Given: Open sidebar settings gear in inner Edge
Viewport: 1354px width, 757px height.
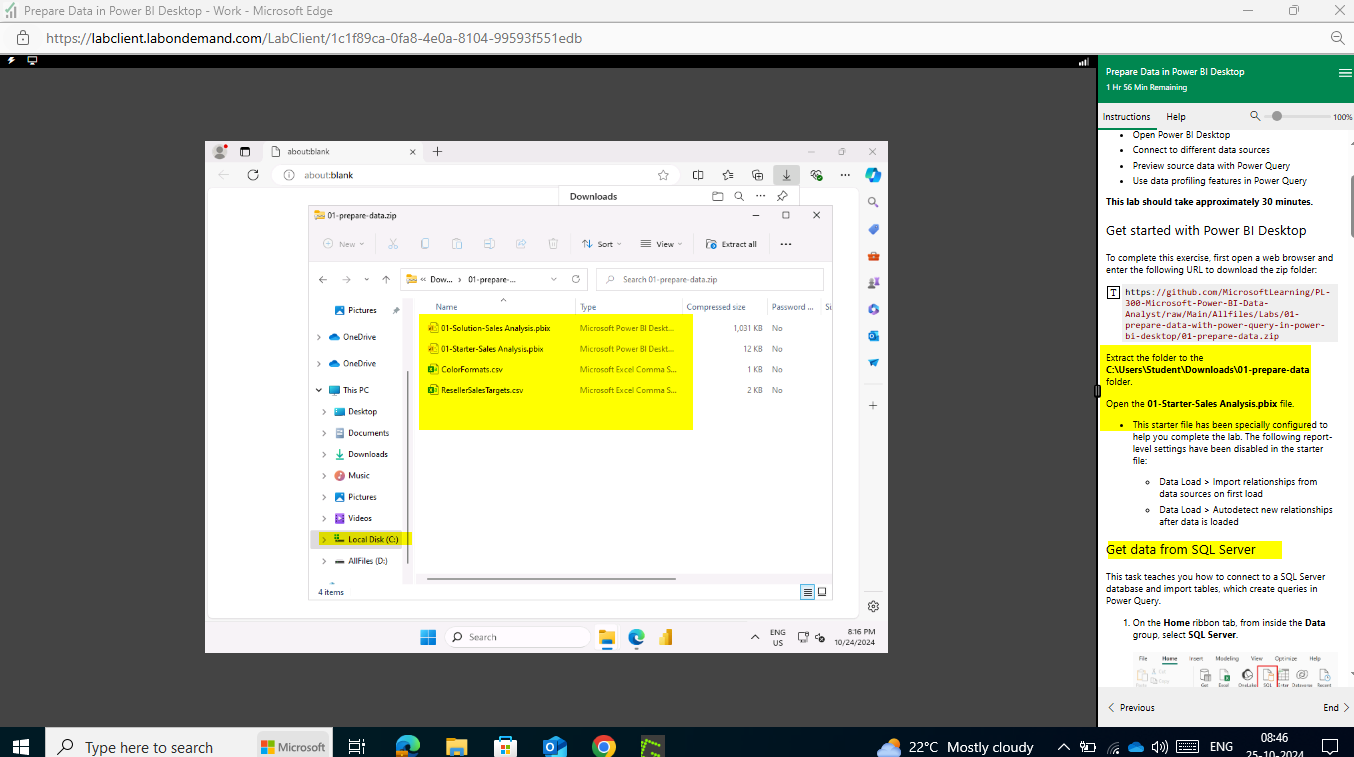Looking at the screenshot, I should tap(873, 606).
